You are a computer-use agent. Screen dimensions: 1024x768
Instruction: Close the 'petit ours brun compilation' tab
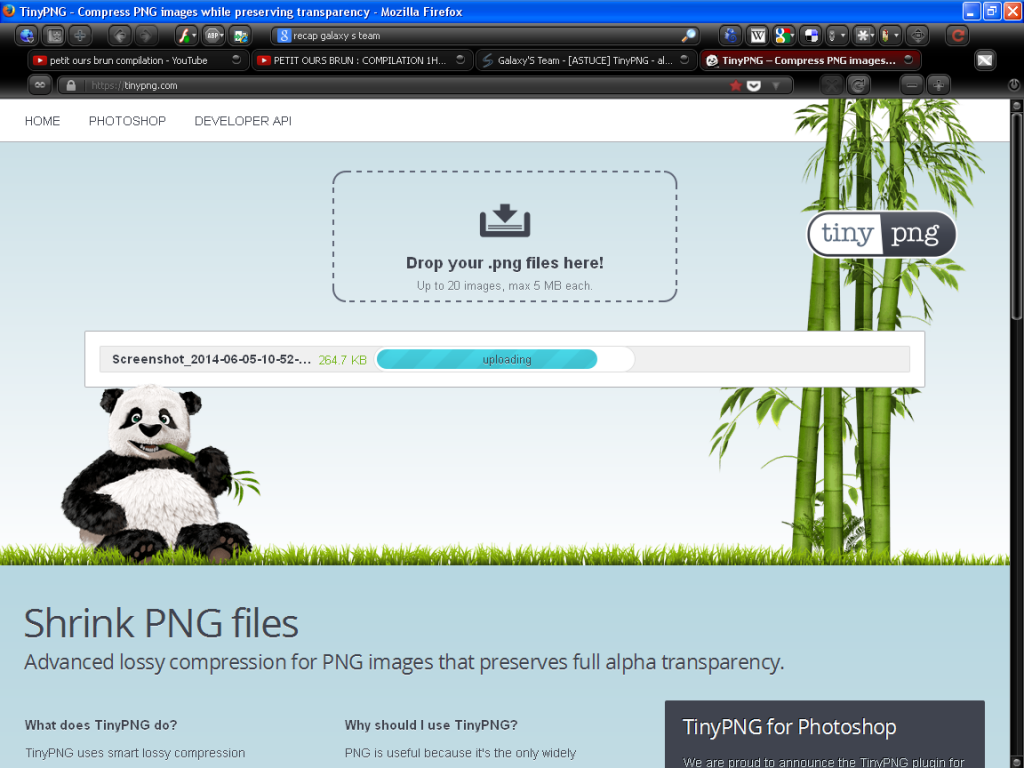236,59
